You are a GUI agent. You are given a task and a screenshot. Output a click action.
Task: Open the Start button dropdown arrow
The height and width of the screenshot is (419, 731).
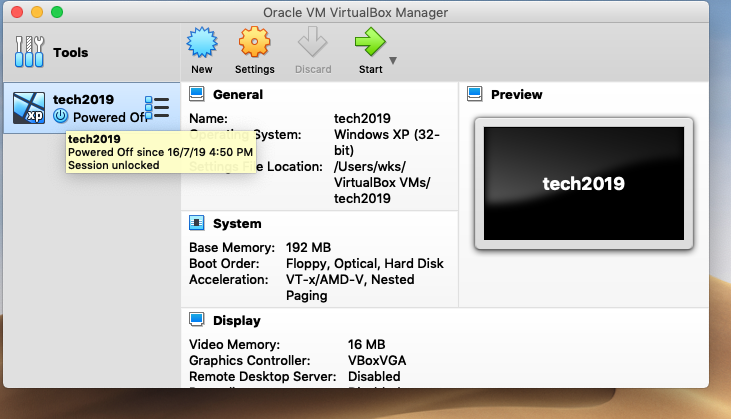[393, 61]
